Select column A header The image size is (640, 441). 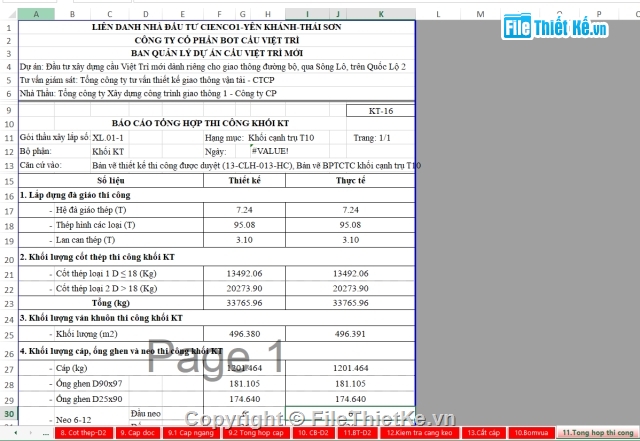[36, 14]
